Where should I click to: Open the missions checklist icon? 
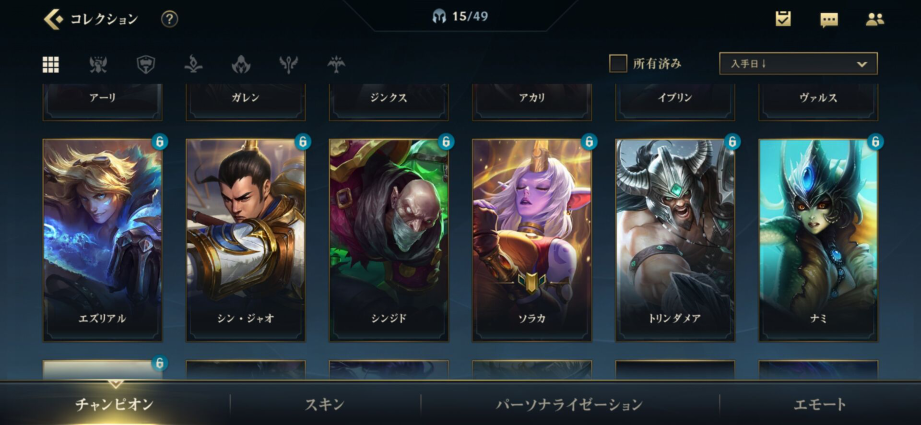pos(783,19)
